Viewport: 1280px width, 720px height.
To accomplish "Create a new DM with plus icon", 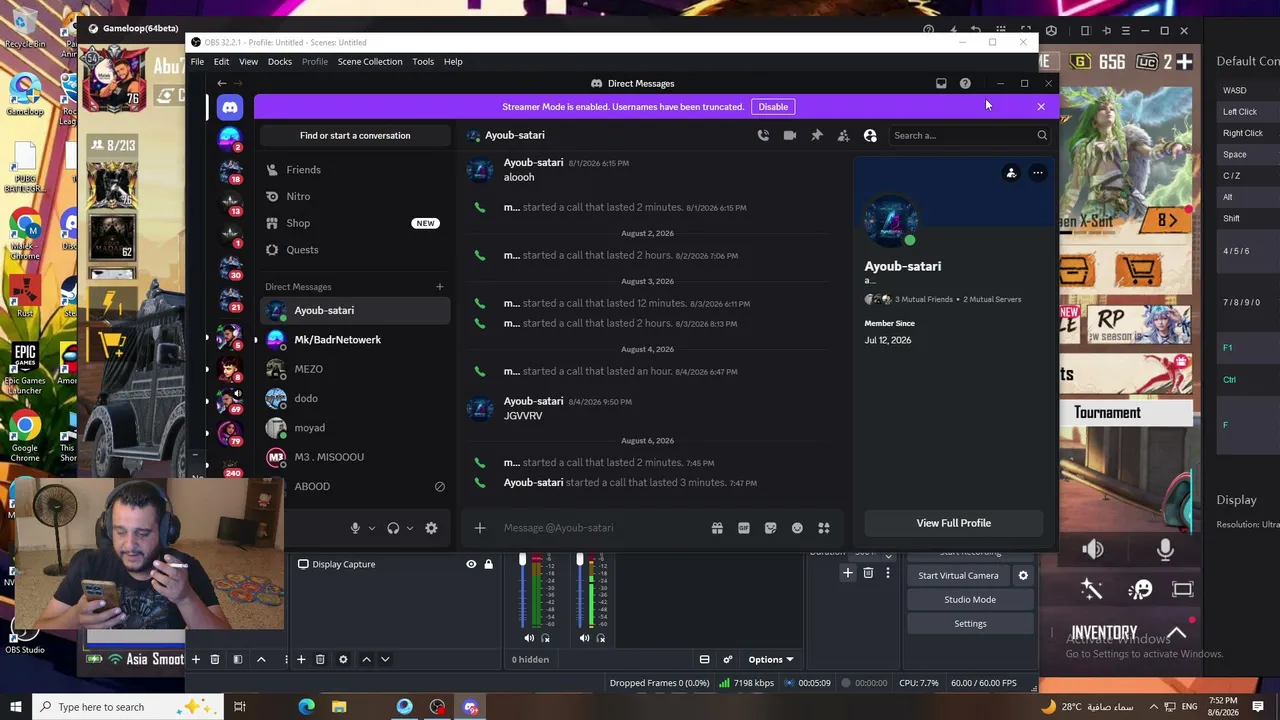I will [439, 287].
